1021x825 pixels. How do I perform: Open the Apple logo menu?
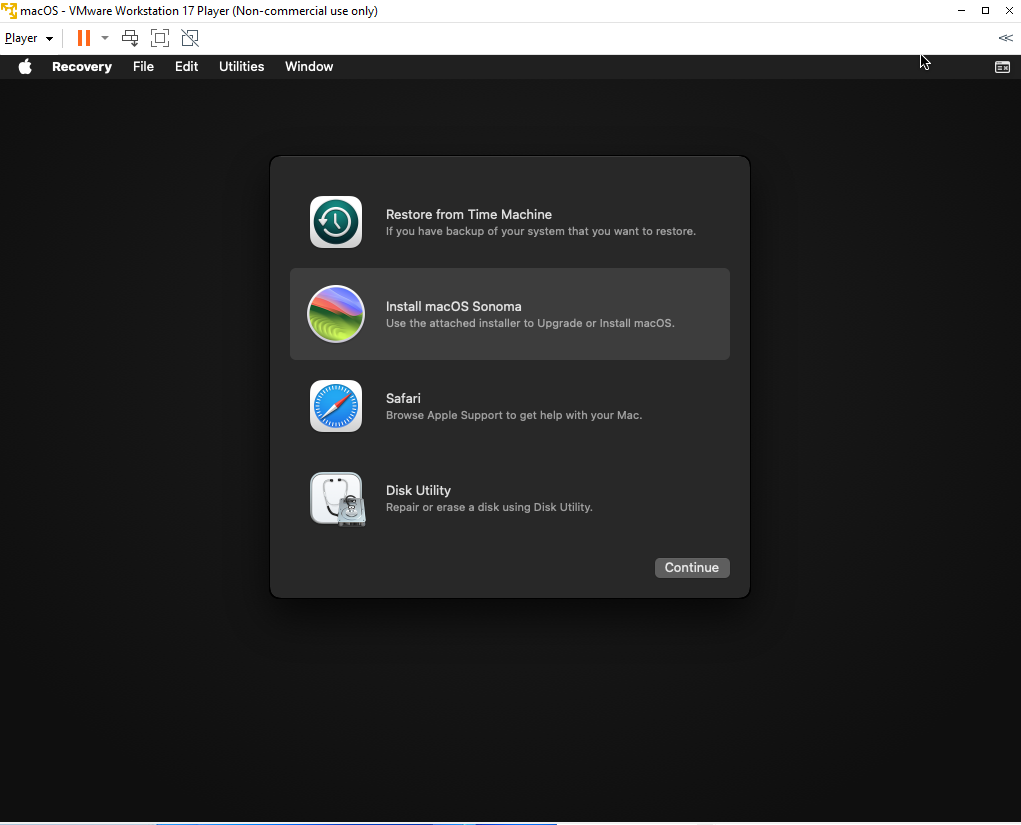tap(25, 67)
